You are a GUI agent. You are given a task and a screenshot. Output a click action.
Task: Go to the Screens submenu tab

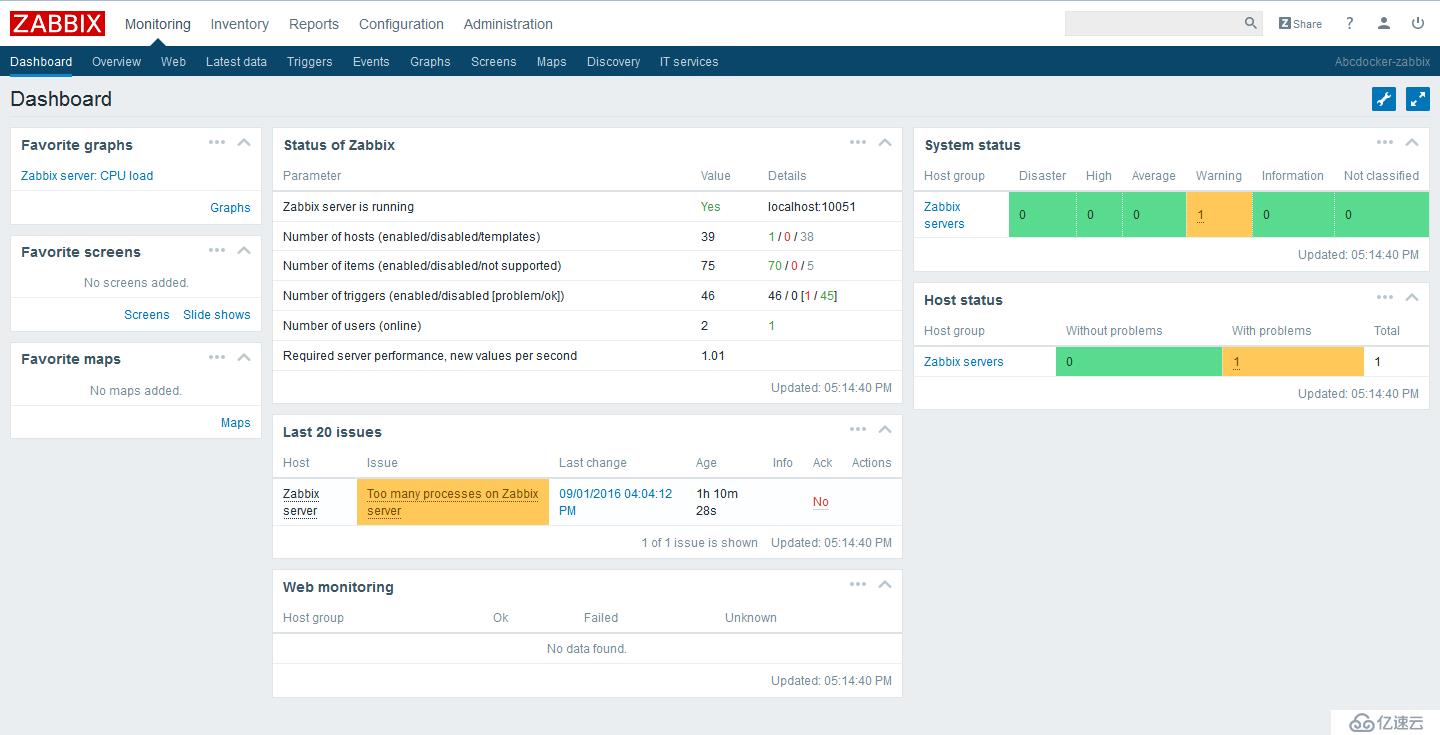(x=493, y=62)
